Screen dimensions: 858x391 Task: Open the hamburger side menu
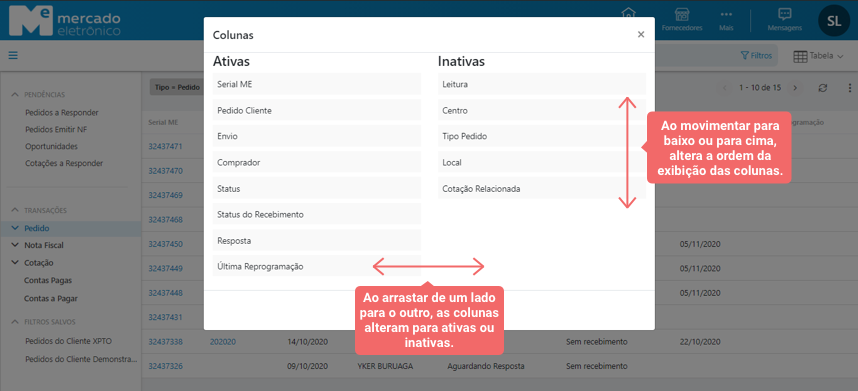point(13,55)
